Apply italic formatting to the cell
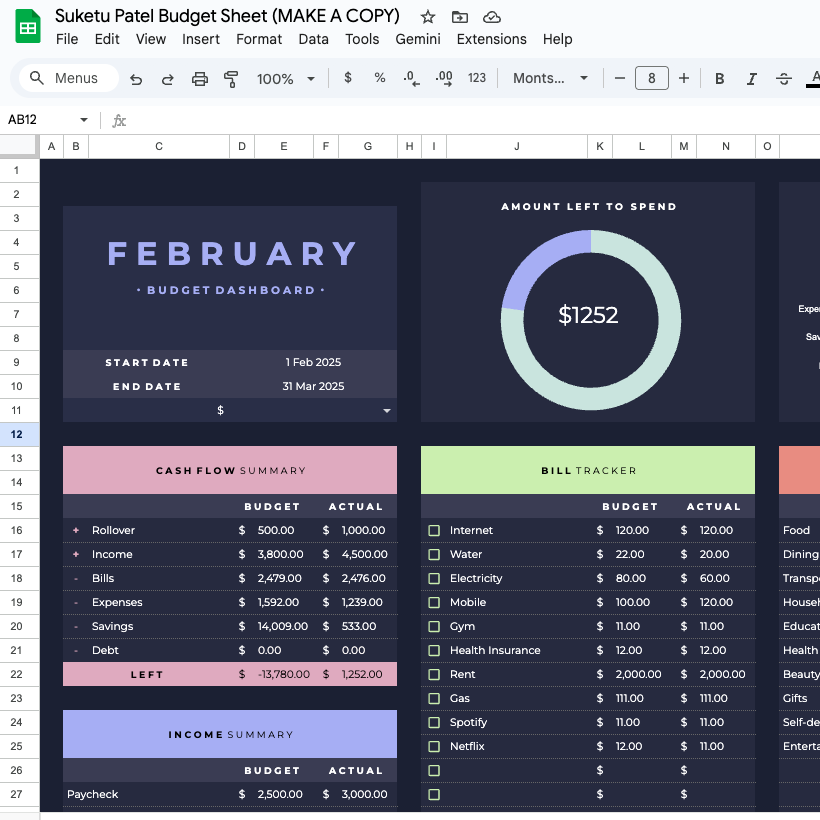 [751, 79]
